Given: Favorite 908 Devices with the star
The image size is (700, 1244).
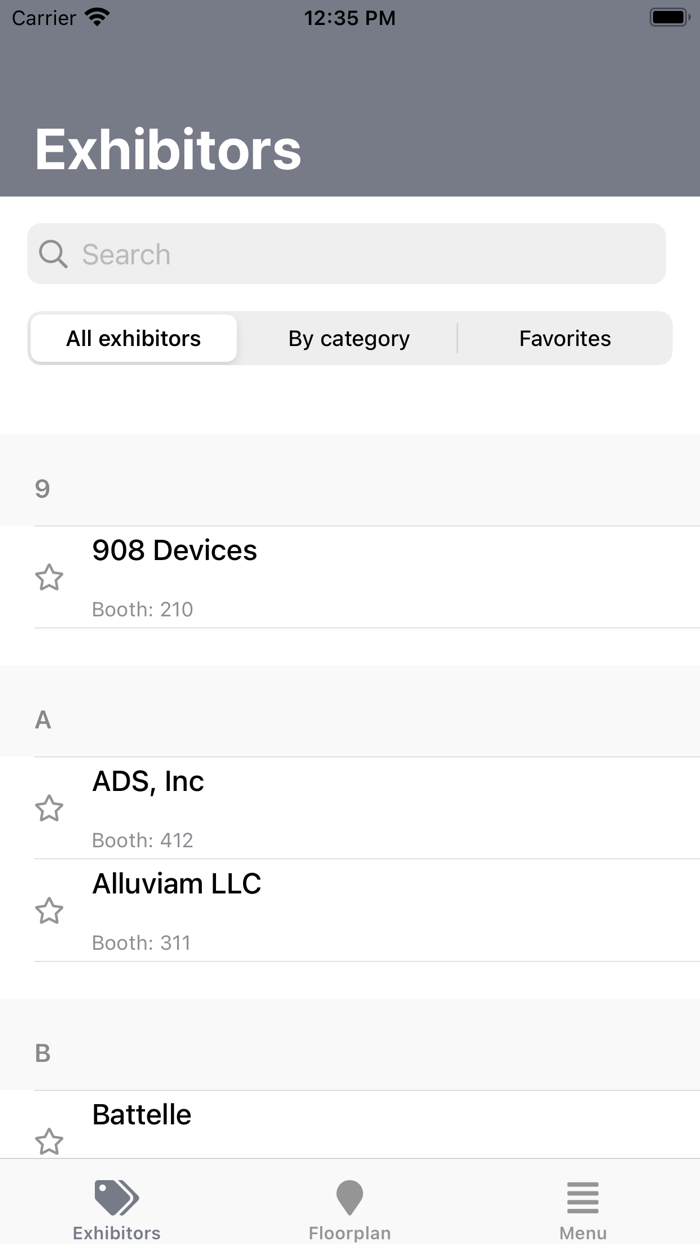Looking at the screenshot, I should coord(49,577).
